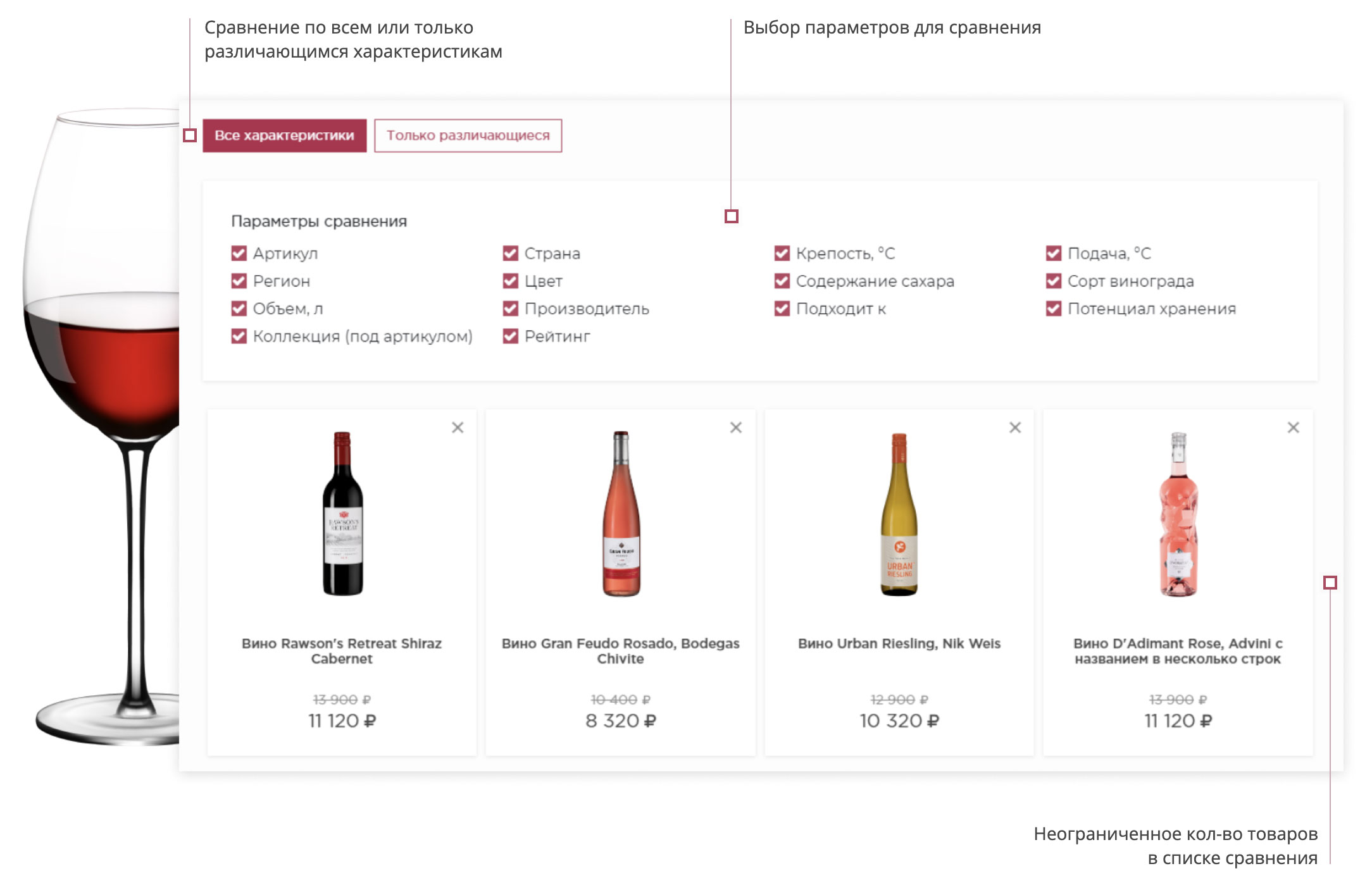1372x878 pixels.
Task: Toggle the Содержание сахара checkbox
Action: (782, 281)
